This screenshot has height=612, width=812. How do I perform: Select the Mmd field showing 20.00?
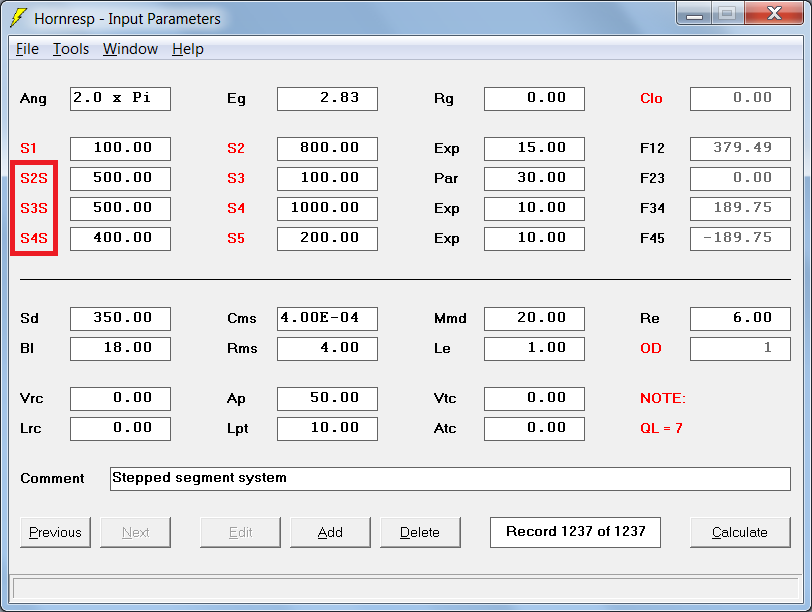534,318
